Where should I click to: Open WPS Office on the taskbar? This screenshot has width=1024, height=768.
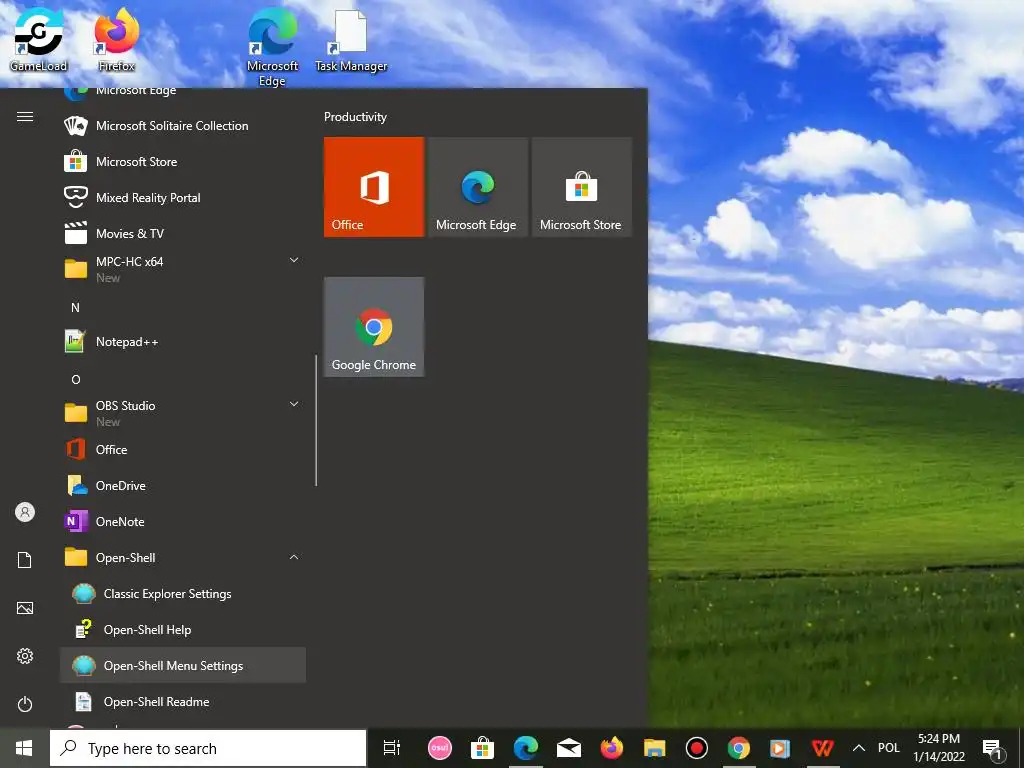[823, 748]
